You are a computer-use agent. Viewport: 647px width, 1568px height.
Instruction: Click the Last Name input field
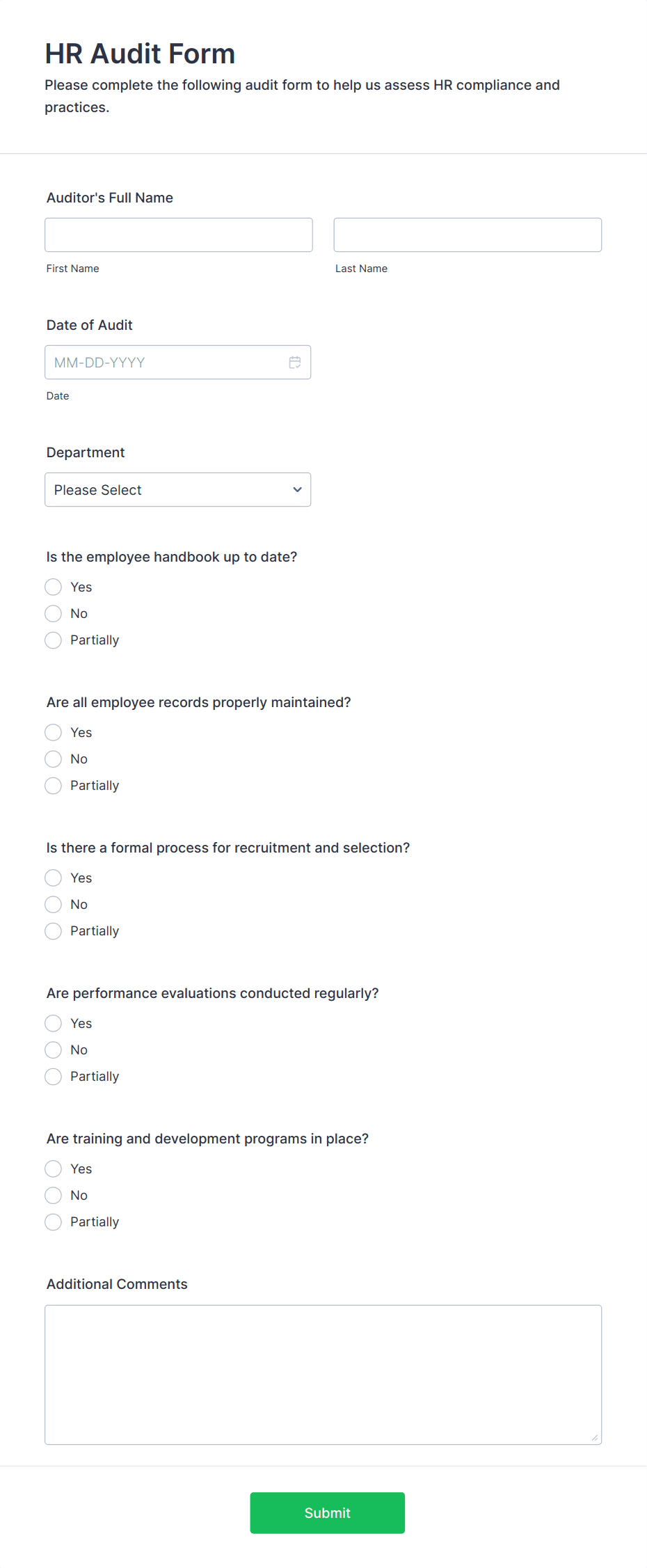467,235
